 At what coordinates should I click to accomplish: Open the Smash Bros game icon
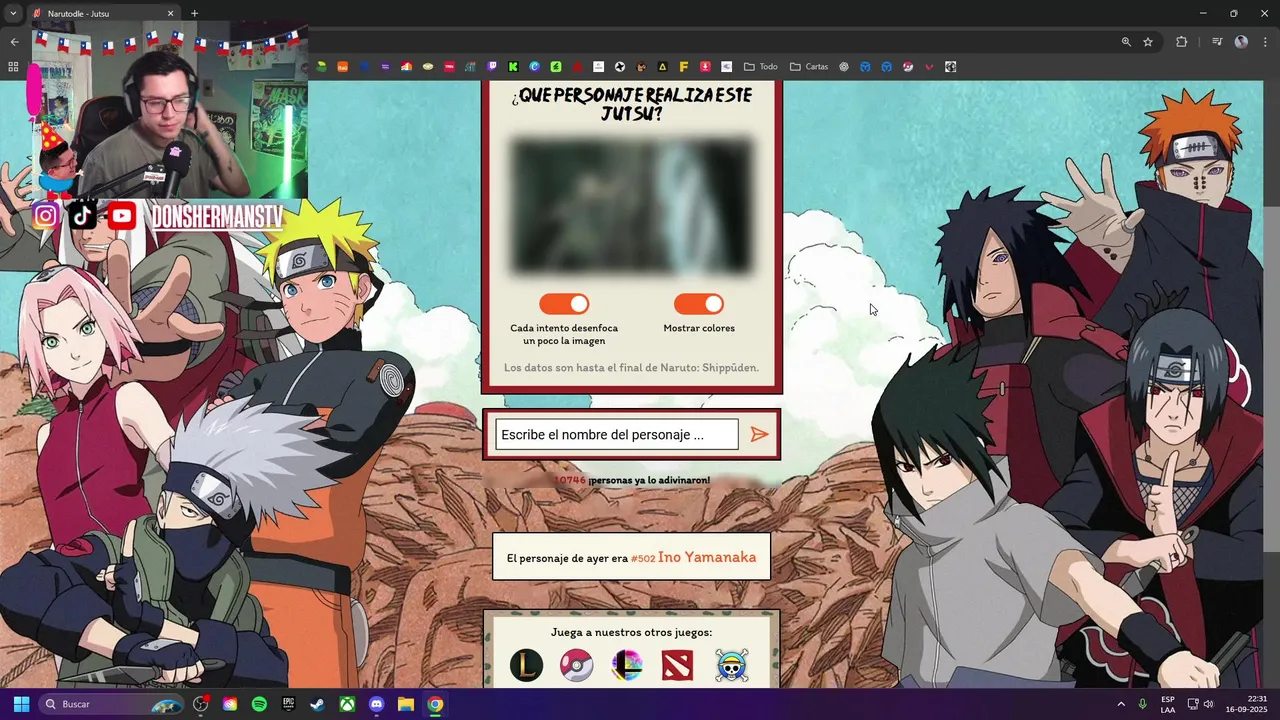[627, 665]
